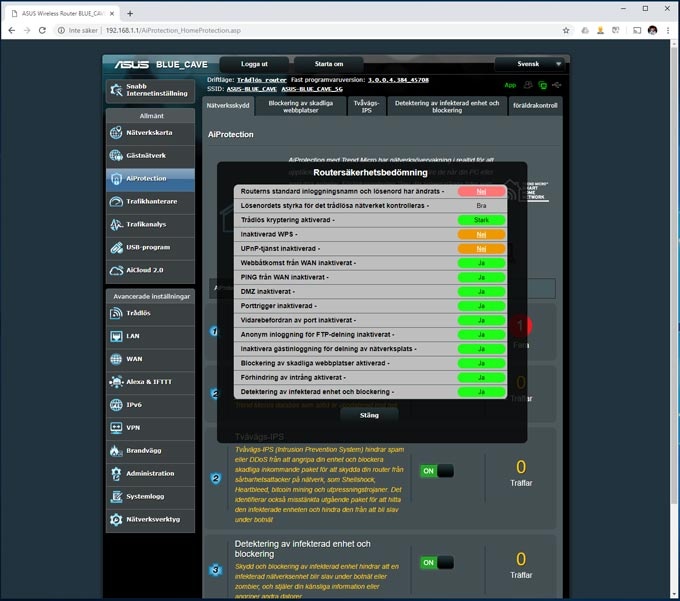
Task: Toggle Detektering av infekterad enhet switch
Action: pyautogui.click(x=436, y=563)
